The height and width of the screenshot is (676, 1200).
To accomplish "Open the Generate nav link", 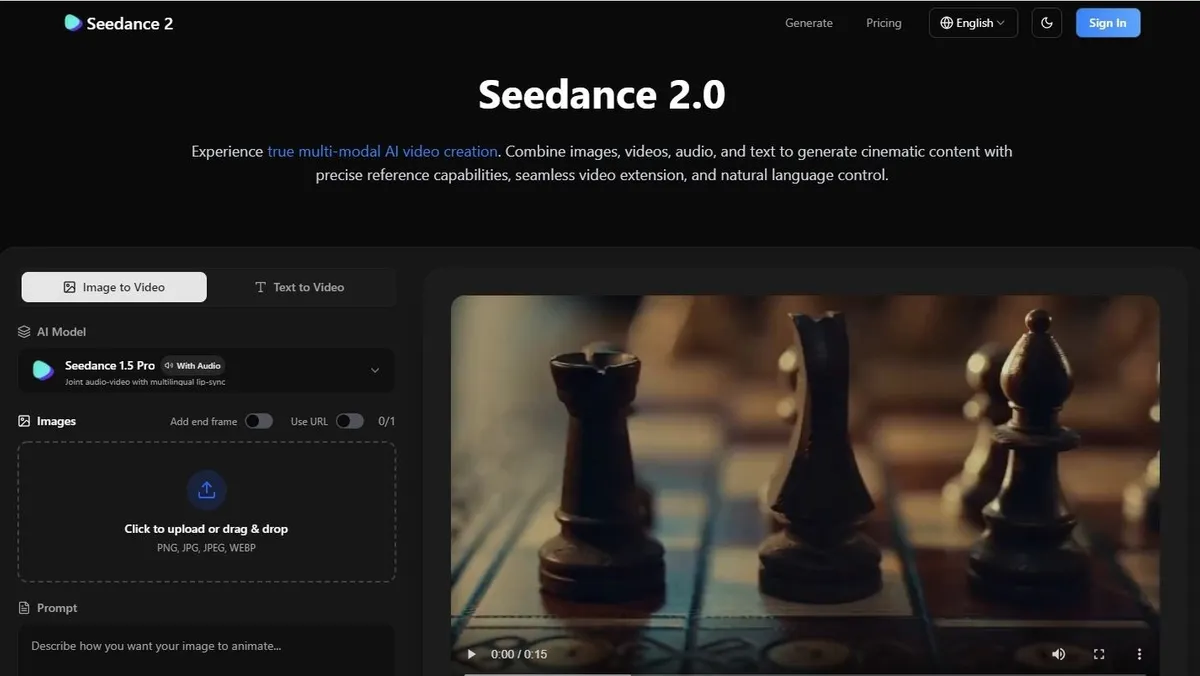I will coord(808,23).
